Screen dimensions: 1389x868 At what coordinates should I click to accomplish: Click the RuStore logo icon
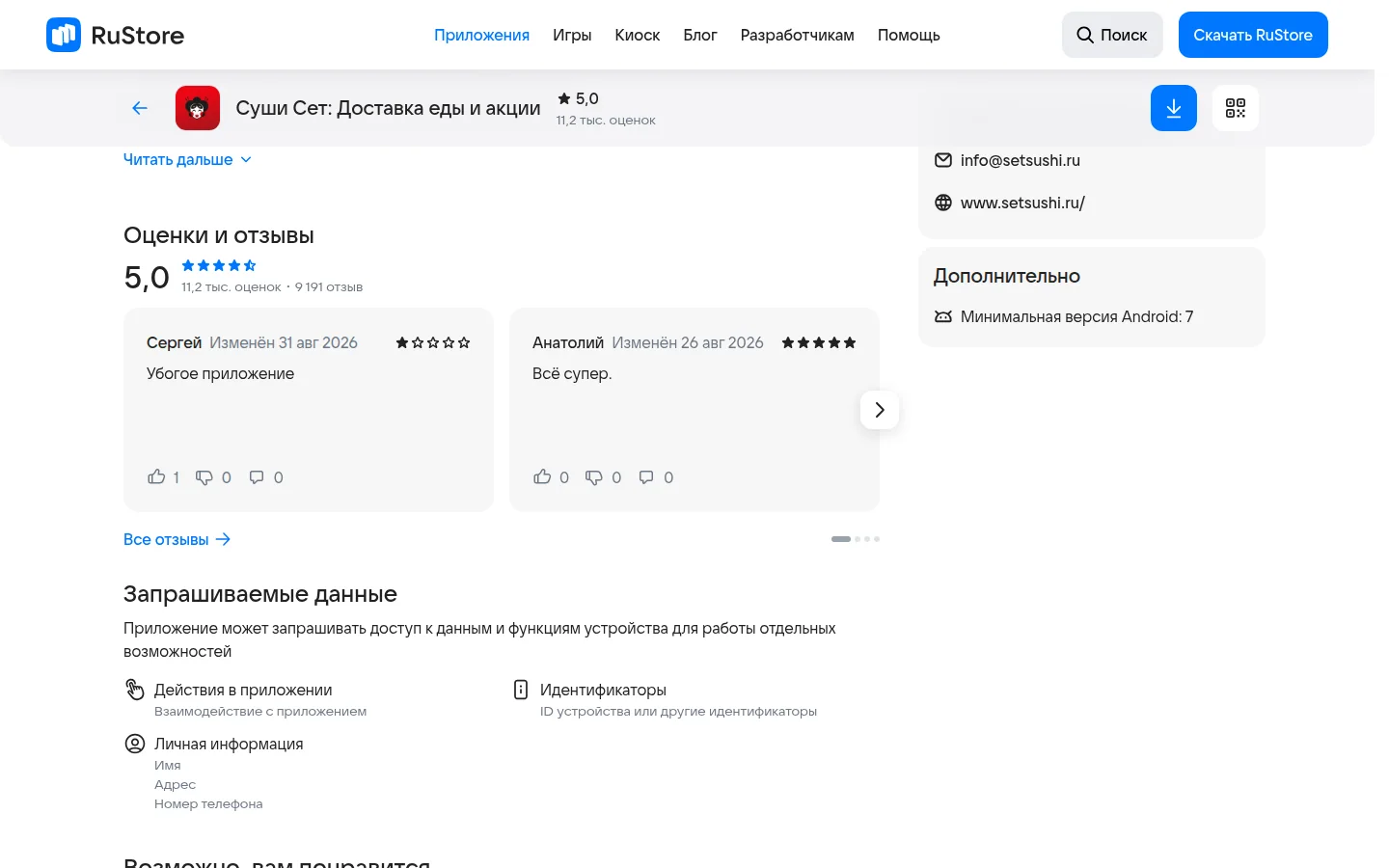[x=64, y=35]
